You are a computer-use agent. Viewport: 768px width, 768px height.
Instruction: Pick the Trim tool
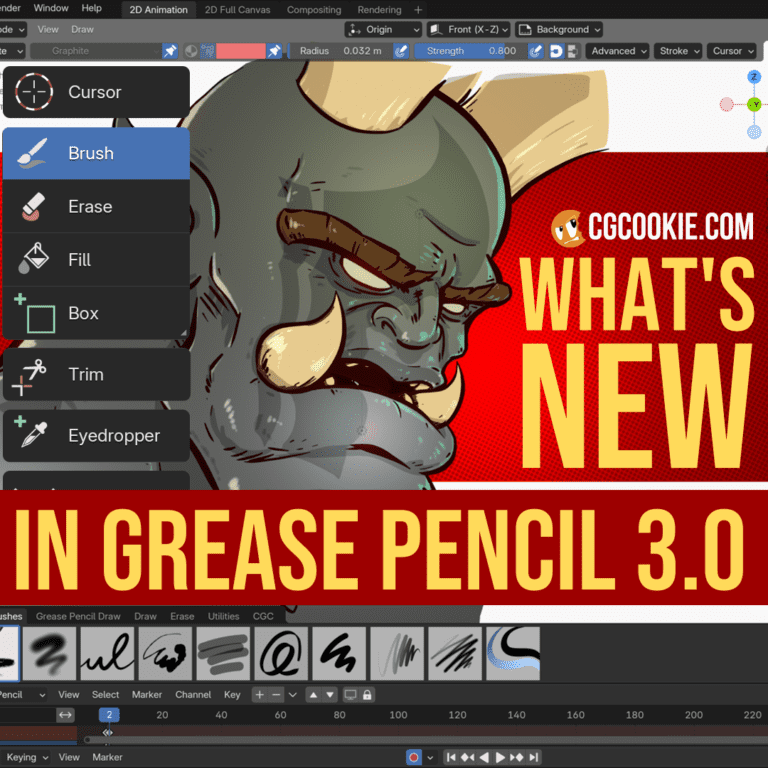tap(95, 374)
